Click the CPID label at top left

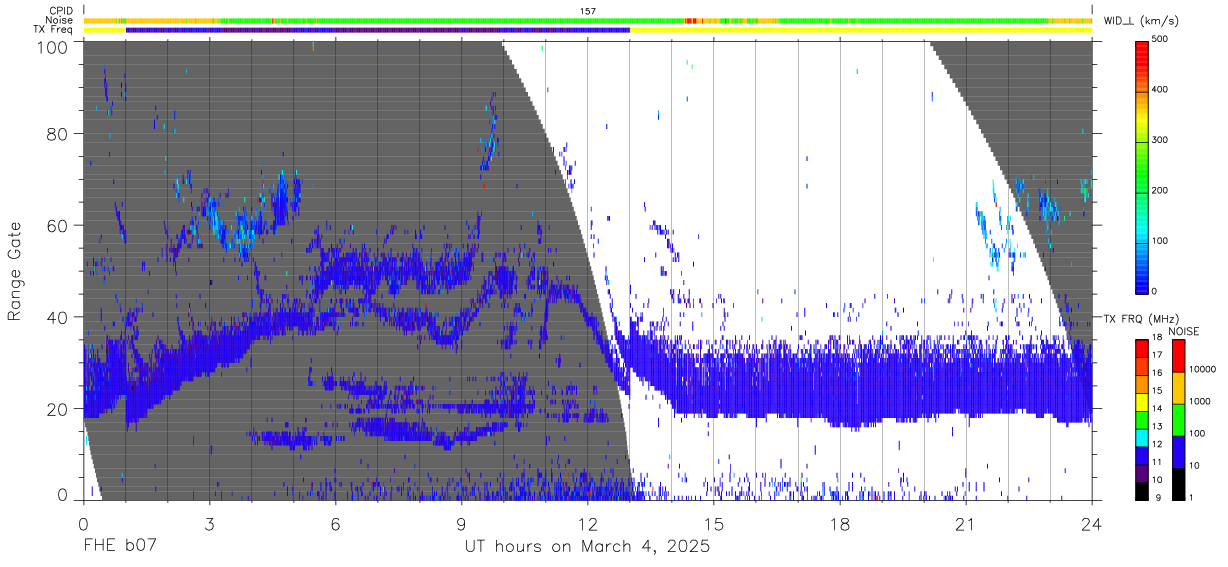point(60,11)
